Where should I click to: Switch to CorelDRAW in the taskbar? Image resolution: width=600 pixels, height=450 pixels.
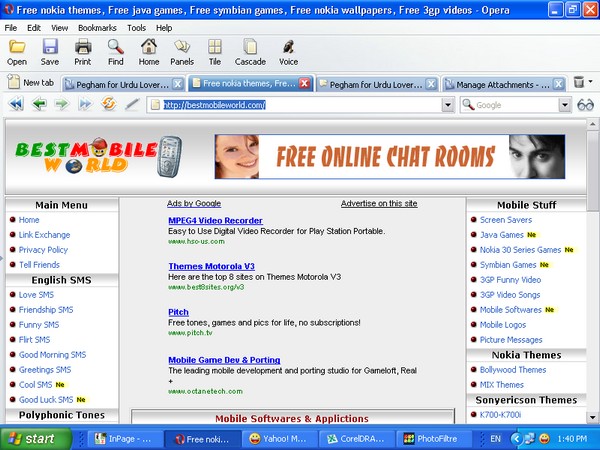[356, 439]
